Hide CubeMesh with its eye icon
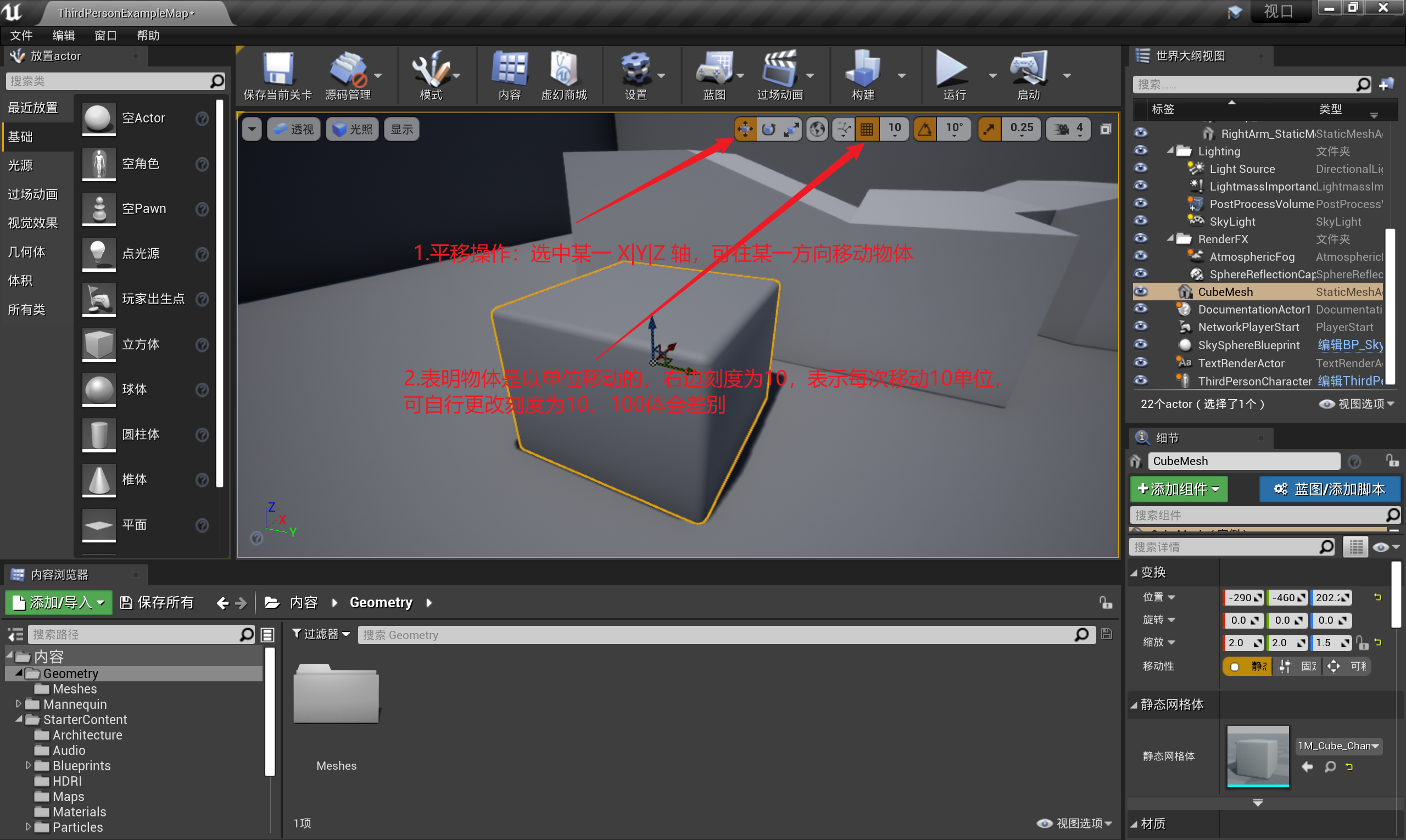This screenshot has height=840, width=1406. coord(1140,292)
